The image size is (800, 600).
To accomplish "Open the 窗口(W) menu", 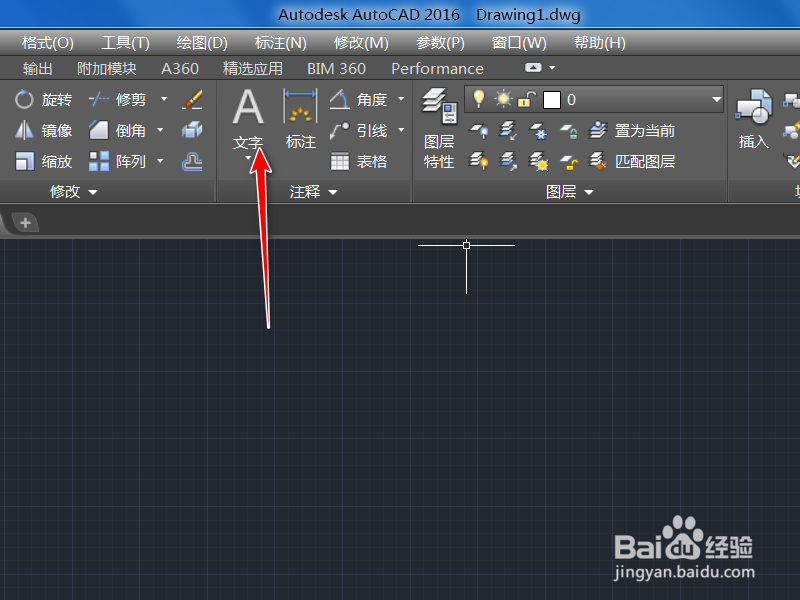I will pyautogui.click(x=519, y=43).
